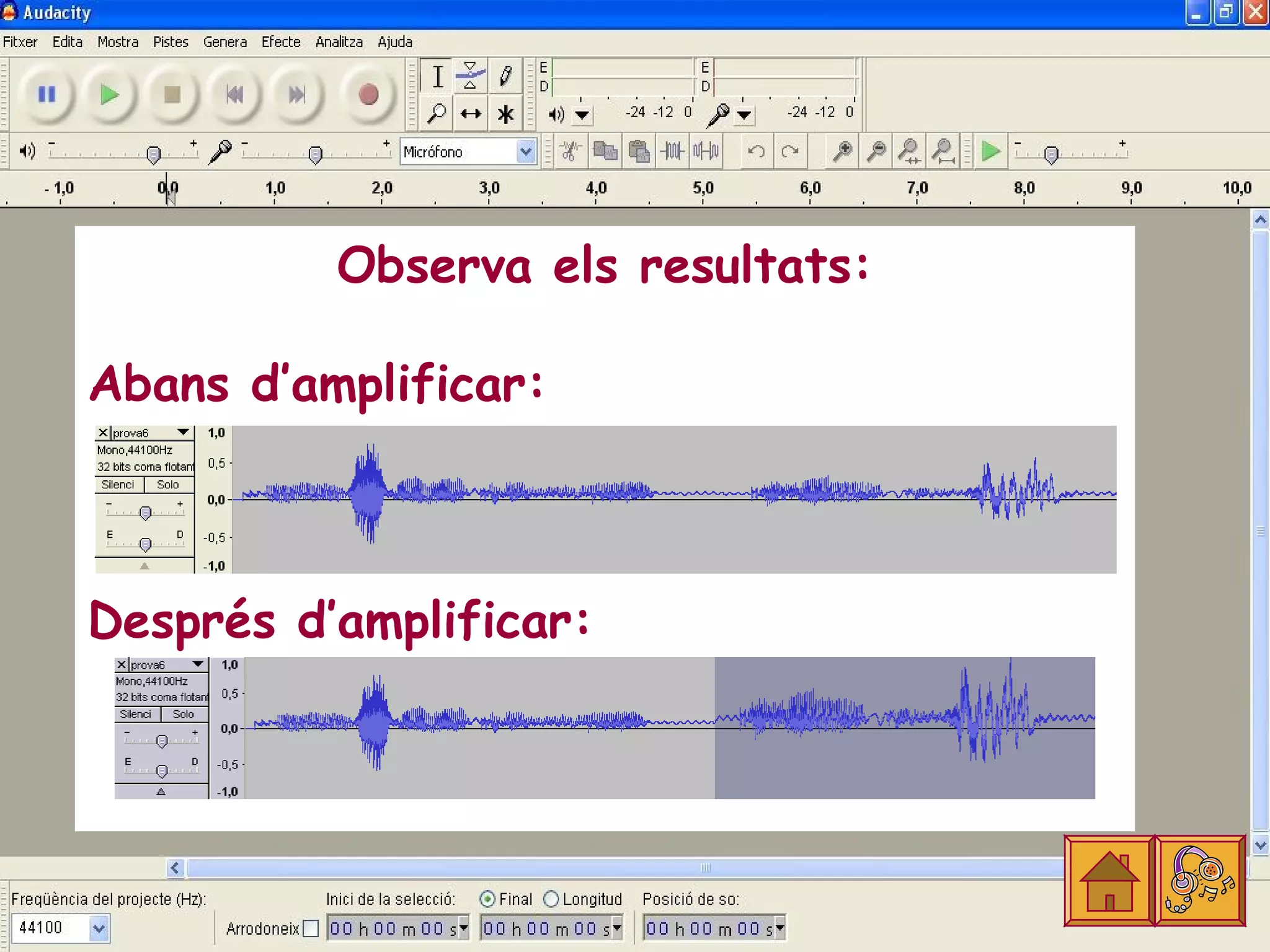Open the Edita menu

pyautogui.click(x=68, y=42)
